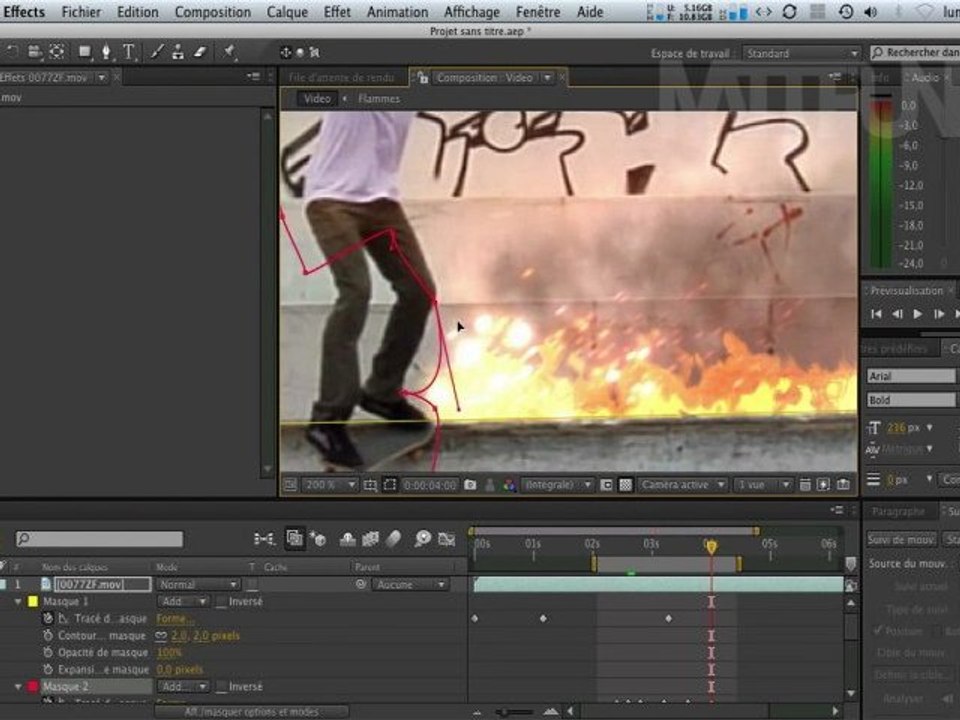Go to first frame in Prévisualisation
Image resolution: width=960 pixels, height=720 pixels.
pyautogui.click(x=876, y=314)
